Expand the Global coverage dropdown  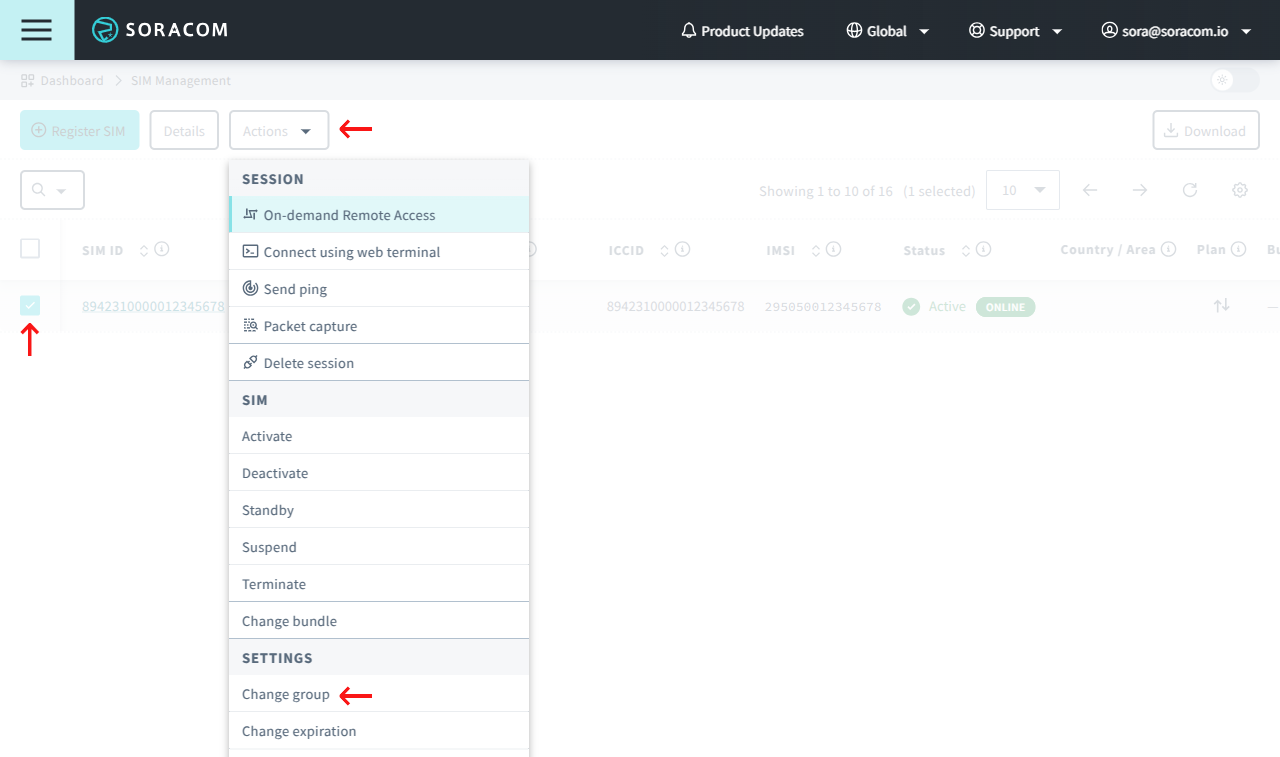[888, 31]
